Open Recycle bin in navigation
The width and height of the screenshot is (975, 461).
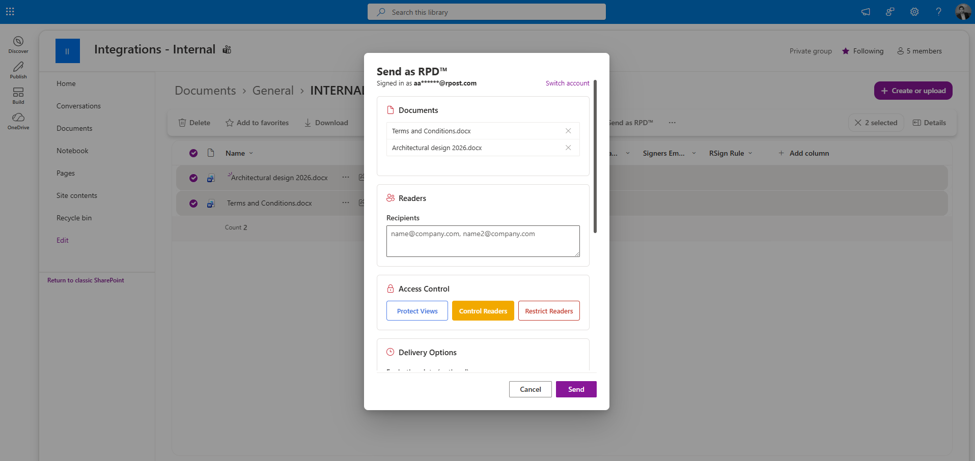tap(75, 218)
